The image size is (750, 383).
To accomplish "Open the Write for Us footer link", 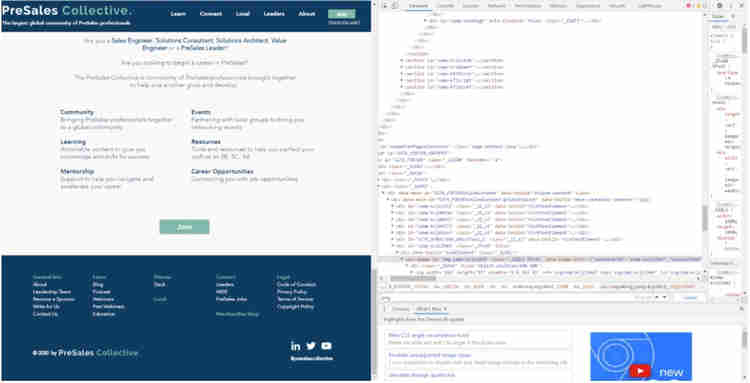I will (46, 306).
